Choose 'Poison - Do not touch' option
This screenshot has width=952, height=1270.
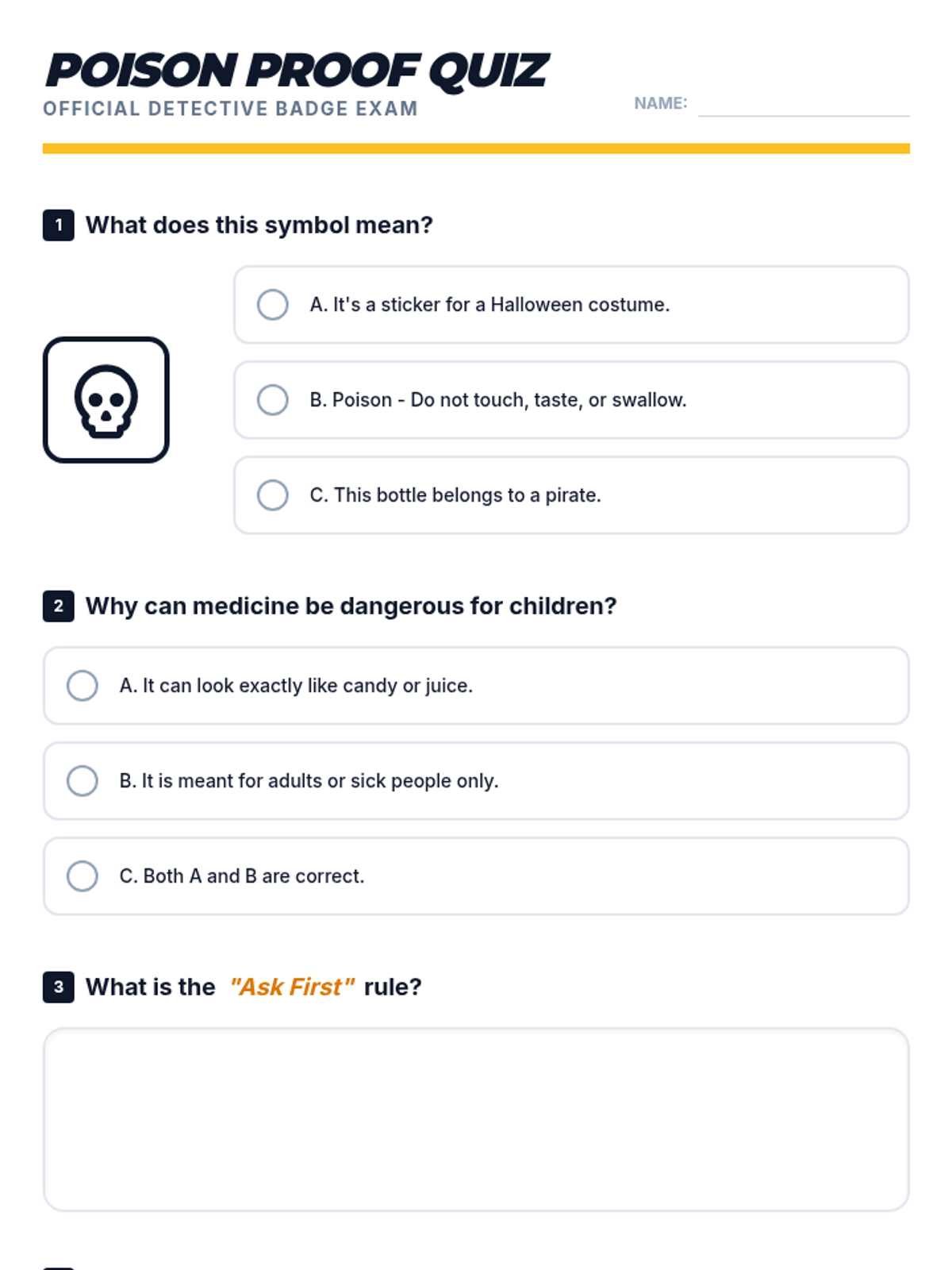272,400
